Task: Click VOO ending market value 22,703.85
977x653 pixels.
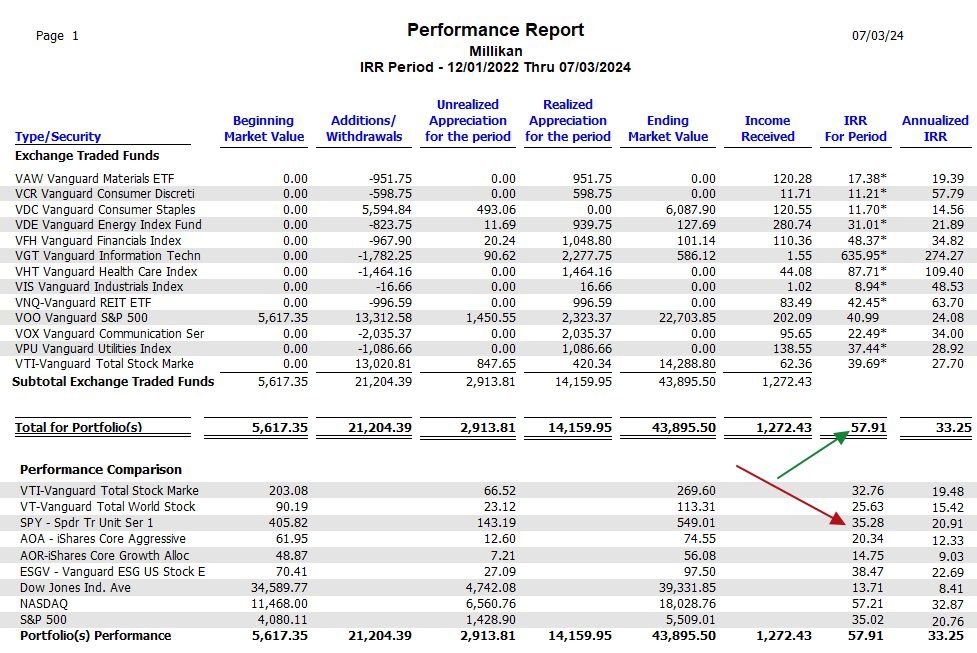Action: (687, 318)
